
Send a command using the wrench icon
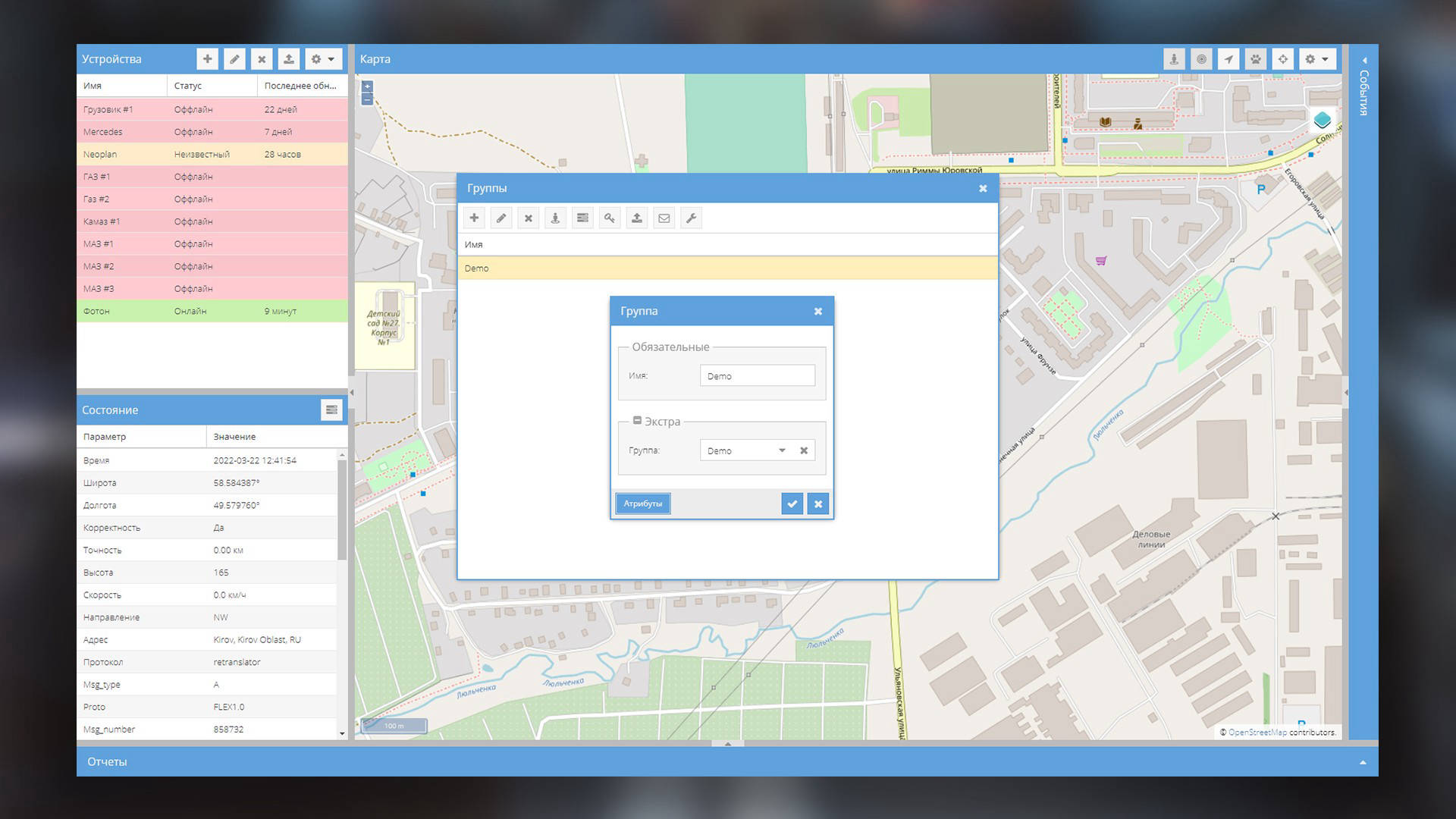click(x=691, y=218)
